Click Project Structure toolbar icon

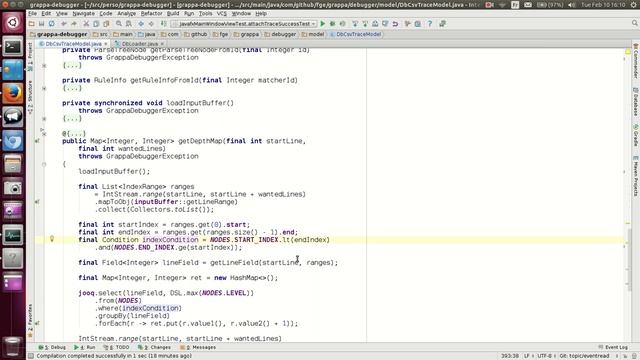[x=418, y=24]
